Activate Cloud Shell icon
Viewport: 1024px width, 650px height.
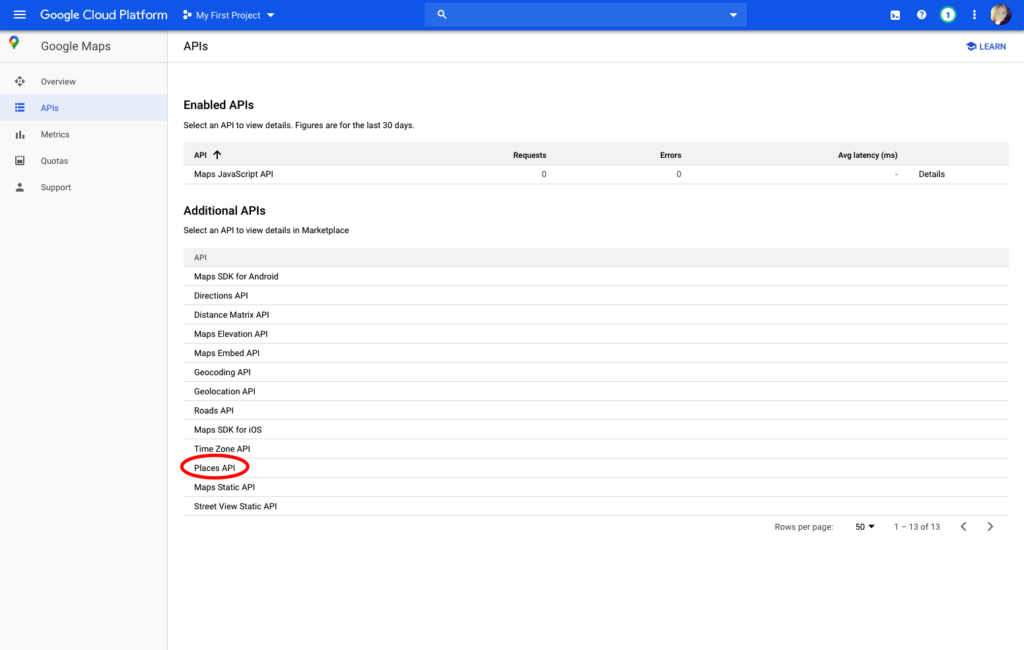pos(895,15)
